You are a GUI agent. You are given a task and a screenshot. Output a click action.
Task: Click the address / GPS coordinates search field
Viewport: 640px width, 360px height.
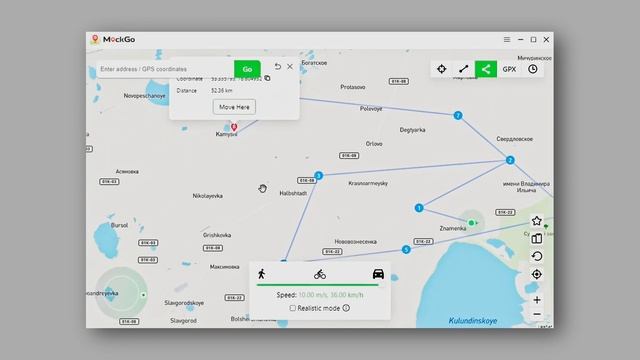[x=165, y=69]
